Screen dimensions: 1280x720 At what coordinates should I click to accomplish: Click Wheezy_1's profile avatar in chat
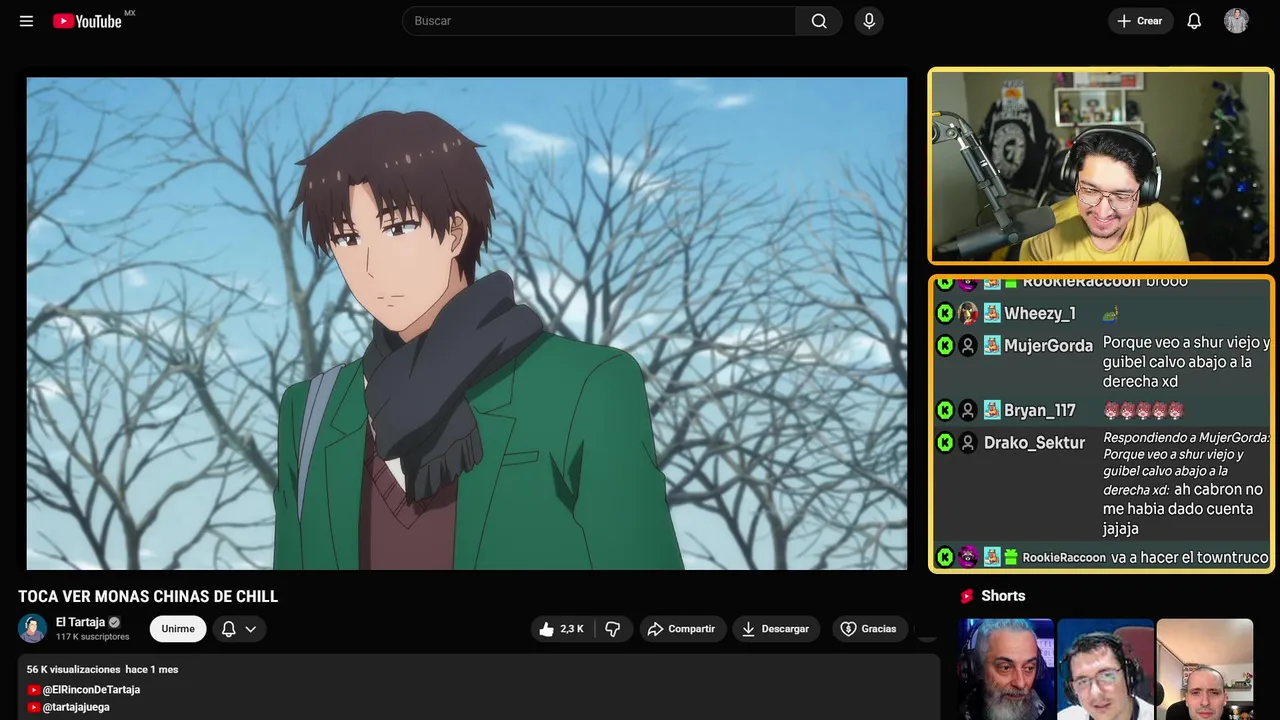click(968, 314)
